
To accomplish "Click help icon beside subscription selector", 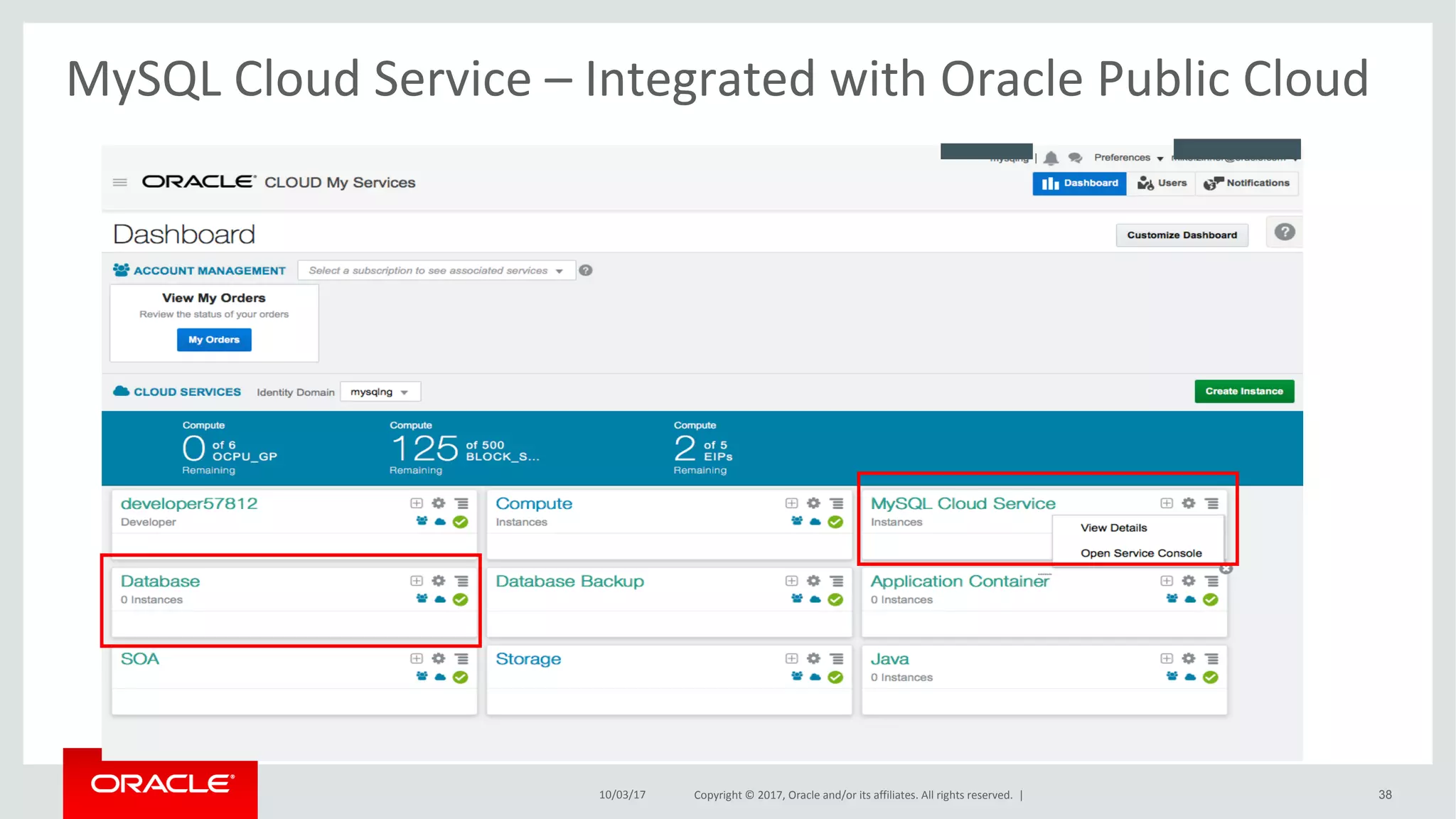I will click(586, 270).
